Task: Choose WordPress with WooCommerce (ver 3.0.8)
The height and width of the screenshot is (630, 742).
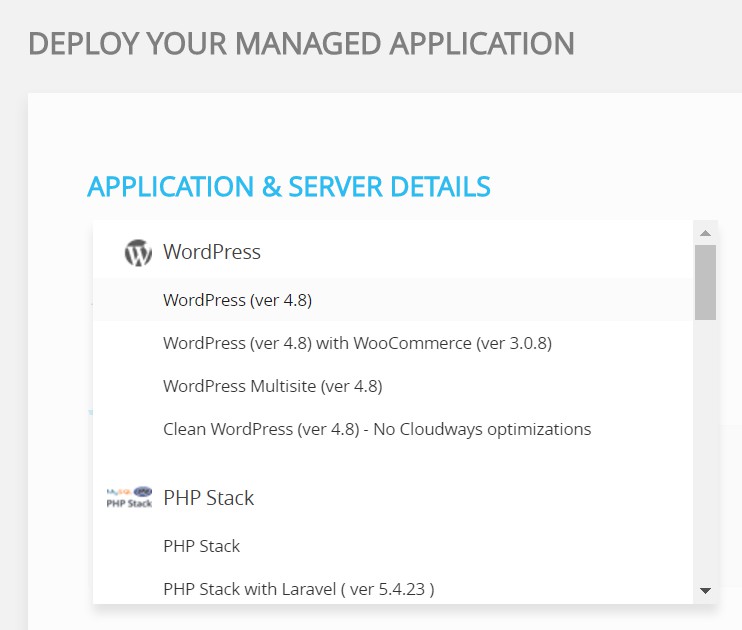Action: tap(393, 343)
